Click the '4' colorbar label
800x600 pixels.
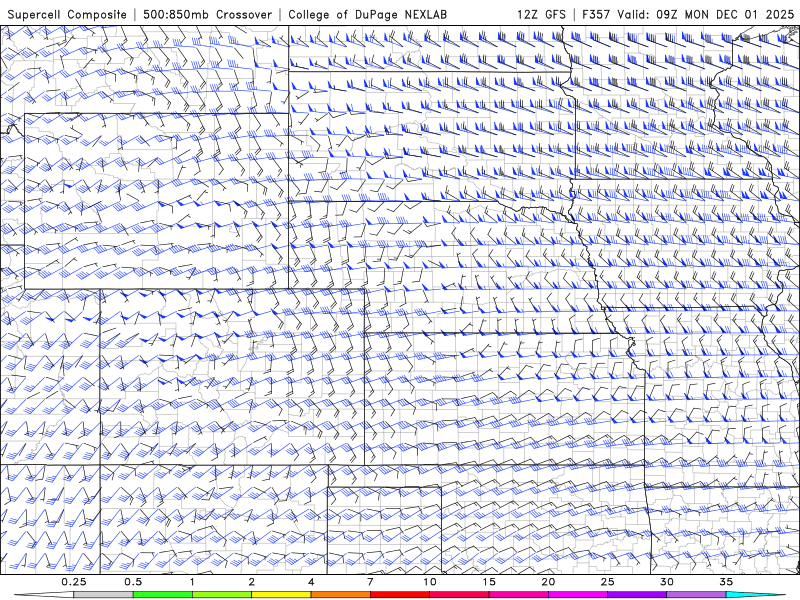click(x=311, y=582)
